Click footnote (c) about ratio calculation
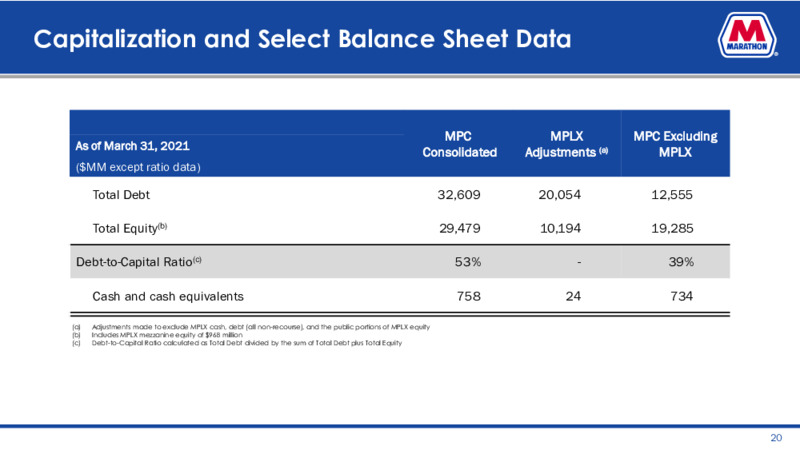 (237, 343)
